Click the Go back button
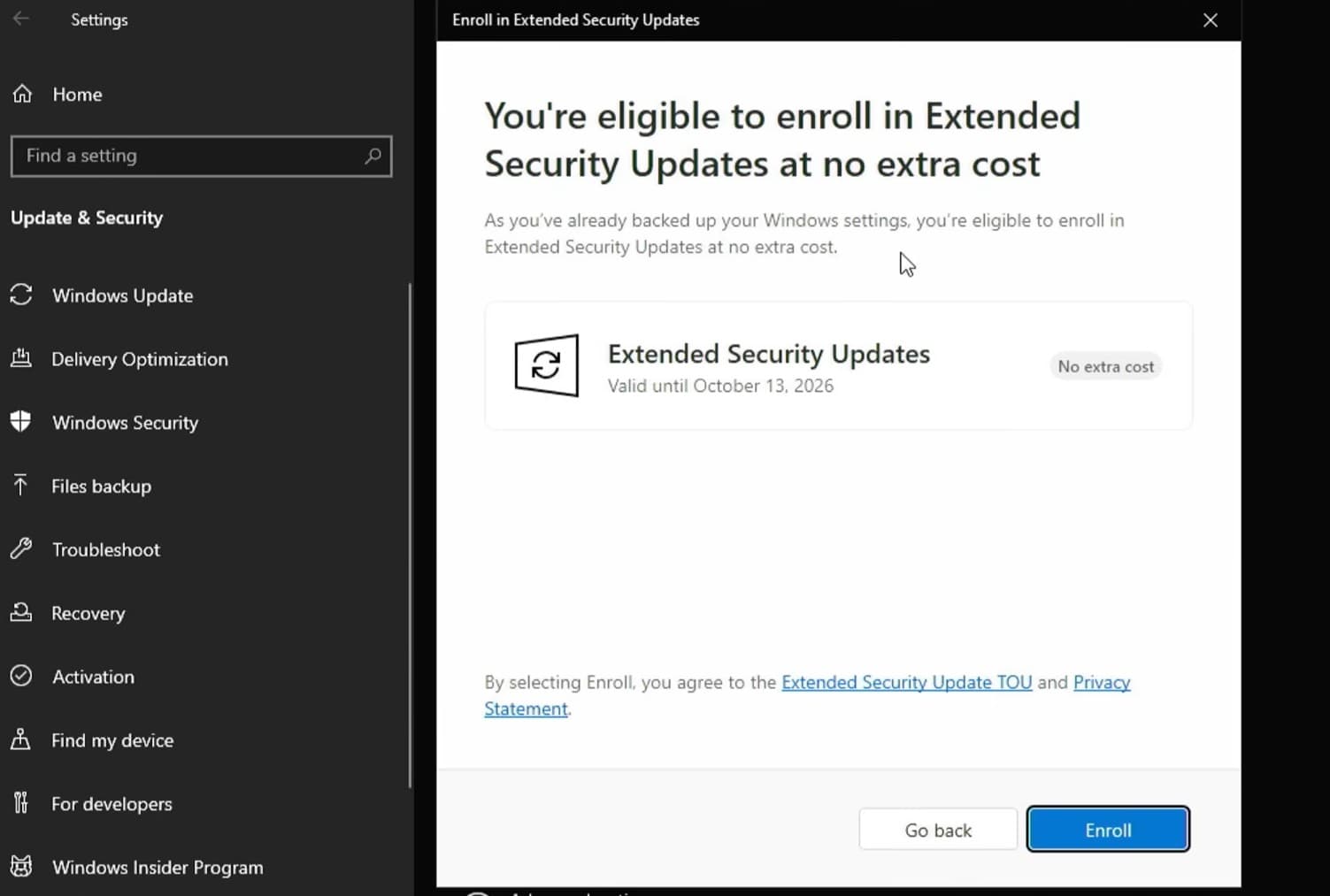Image resolution: width=1330 pixels, height=896 pixels. 937,830
